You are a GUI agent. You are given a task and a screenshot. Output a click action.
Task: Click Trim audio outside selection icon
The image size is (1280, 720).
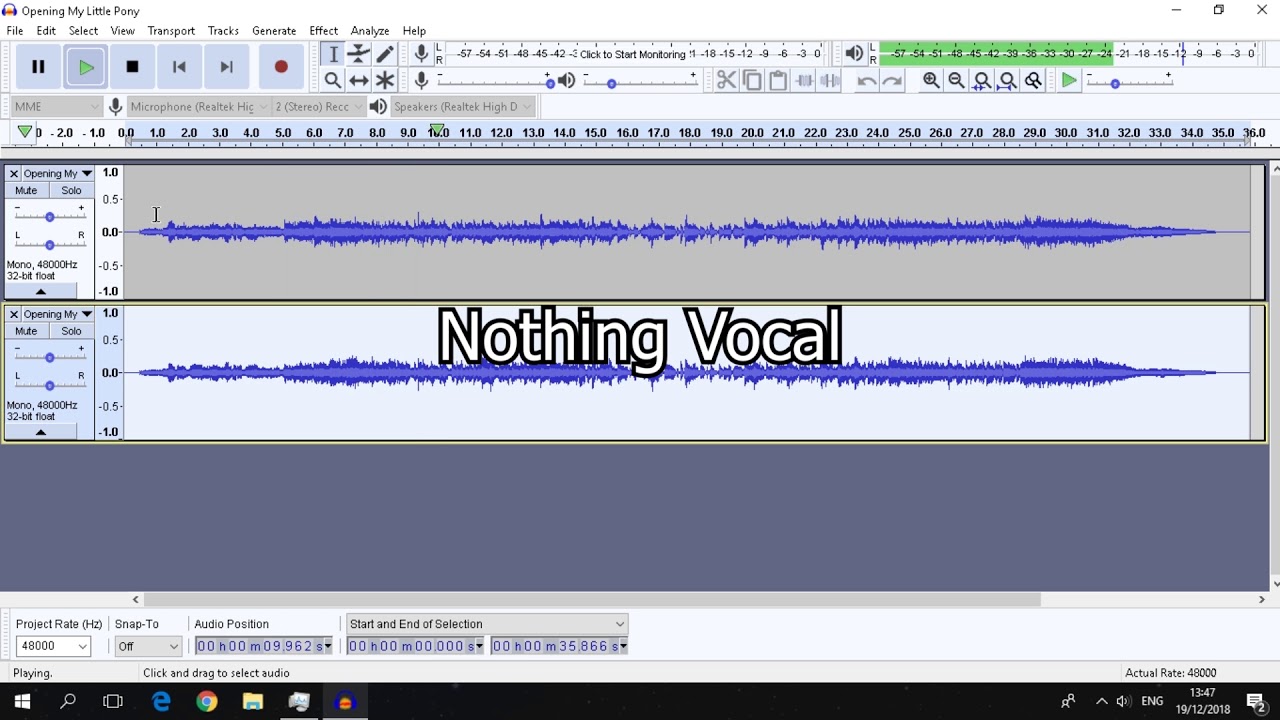804,81
